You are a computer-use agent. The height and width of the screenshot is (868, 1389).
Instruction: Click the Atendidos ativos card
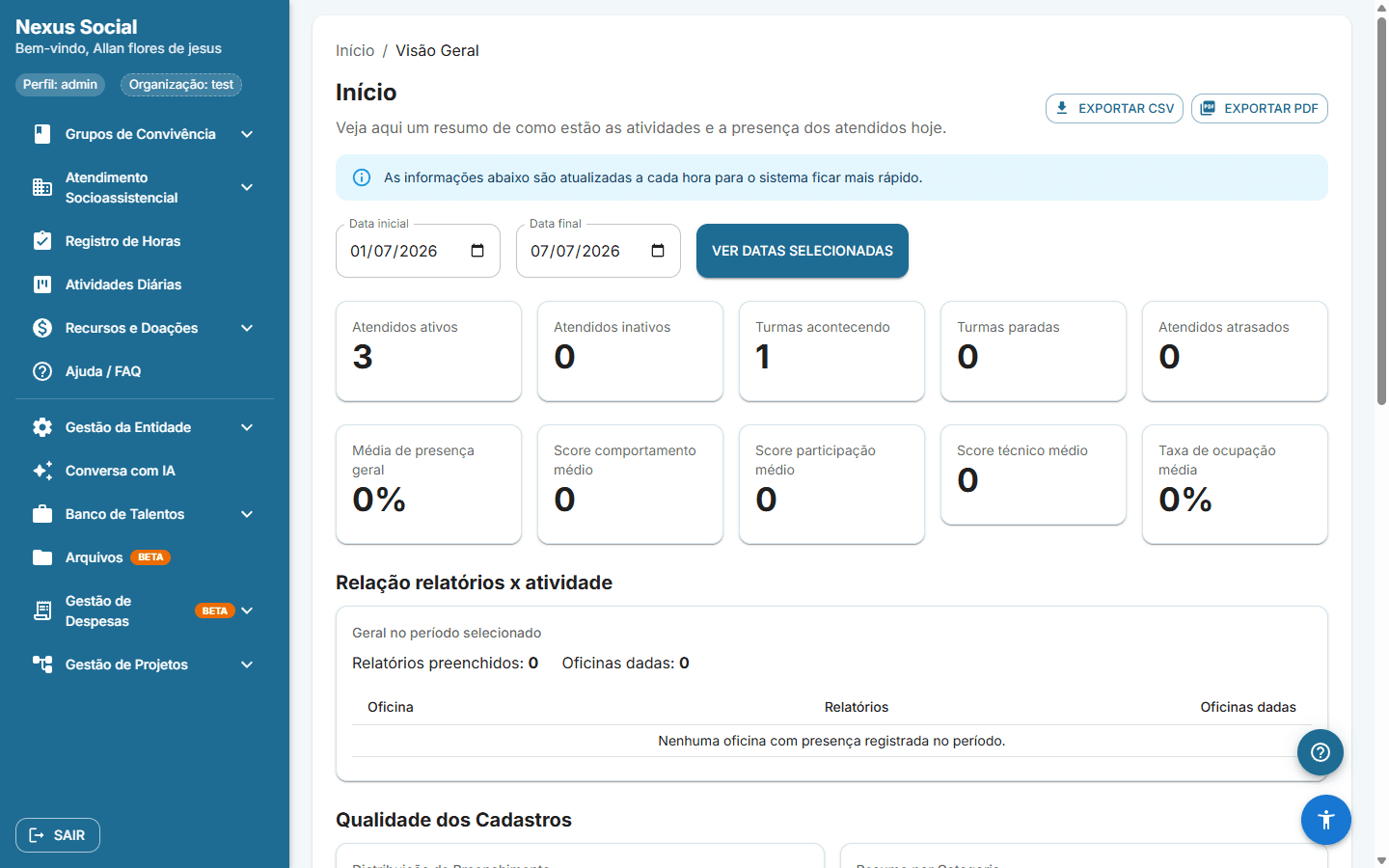[x=428, y=351]
